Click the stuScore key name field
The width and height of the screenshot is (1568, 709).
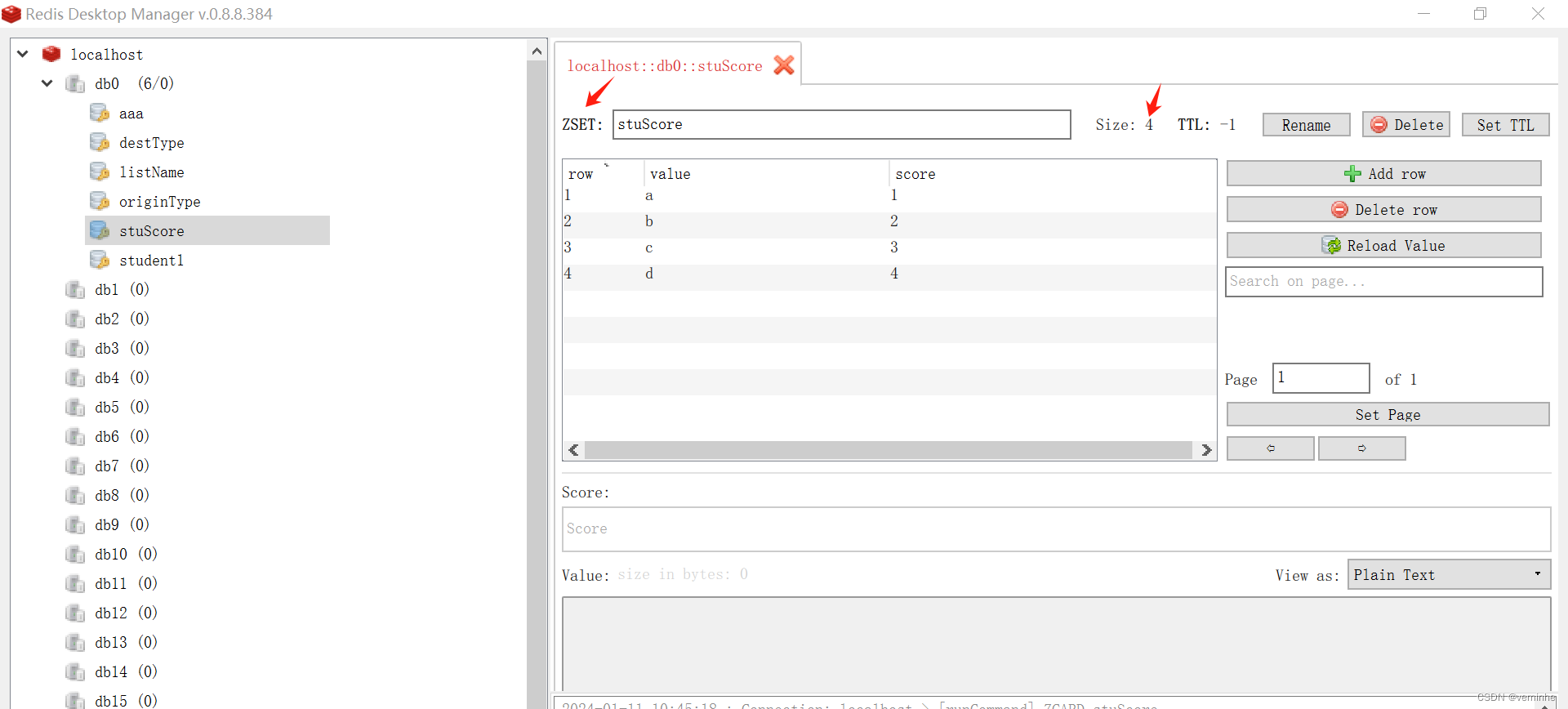pos(841,124)
